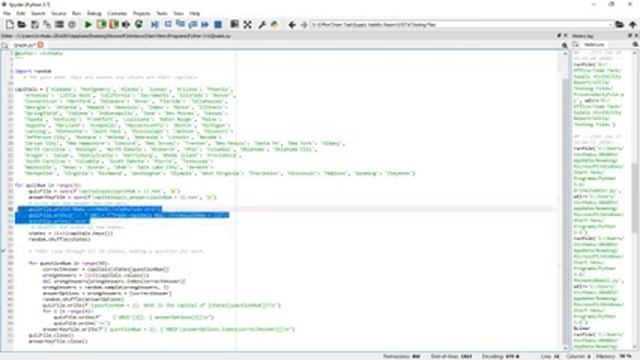Open a file using the folder icon

click(x=22, y=24)
